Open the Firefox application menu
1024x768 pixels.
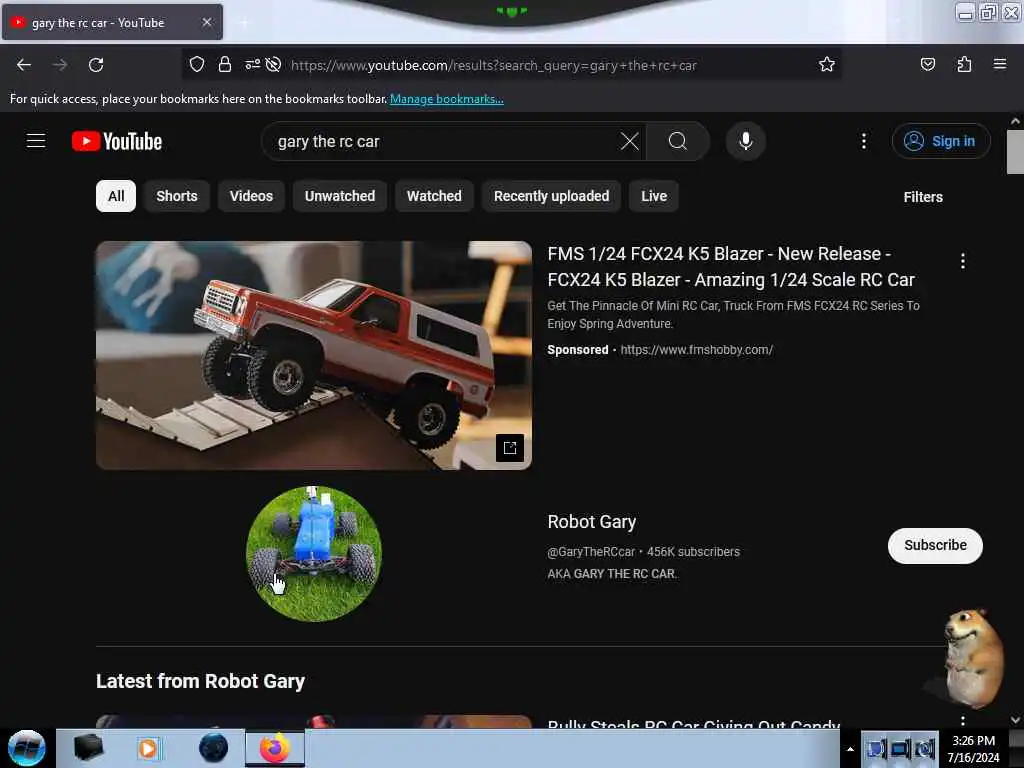[x=1000, y=64]
